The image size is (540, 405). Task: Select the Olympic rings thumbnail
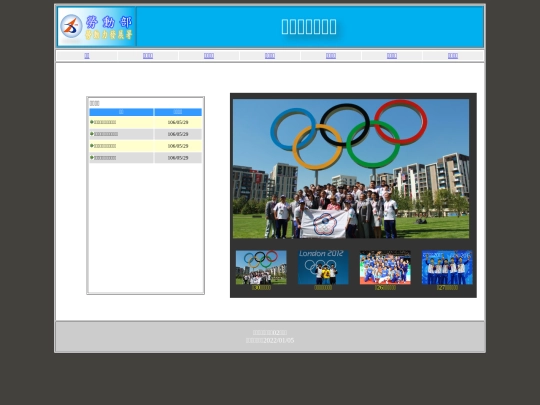pos(261,267)
